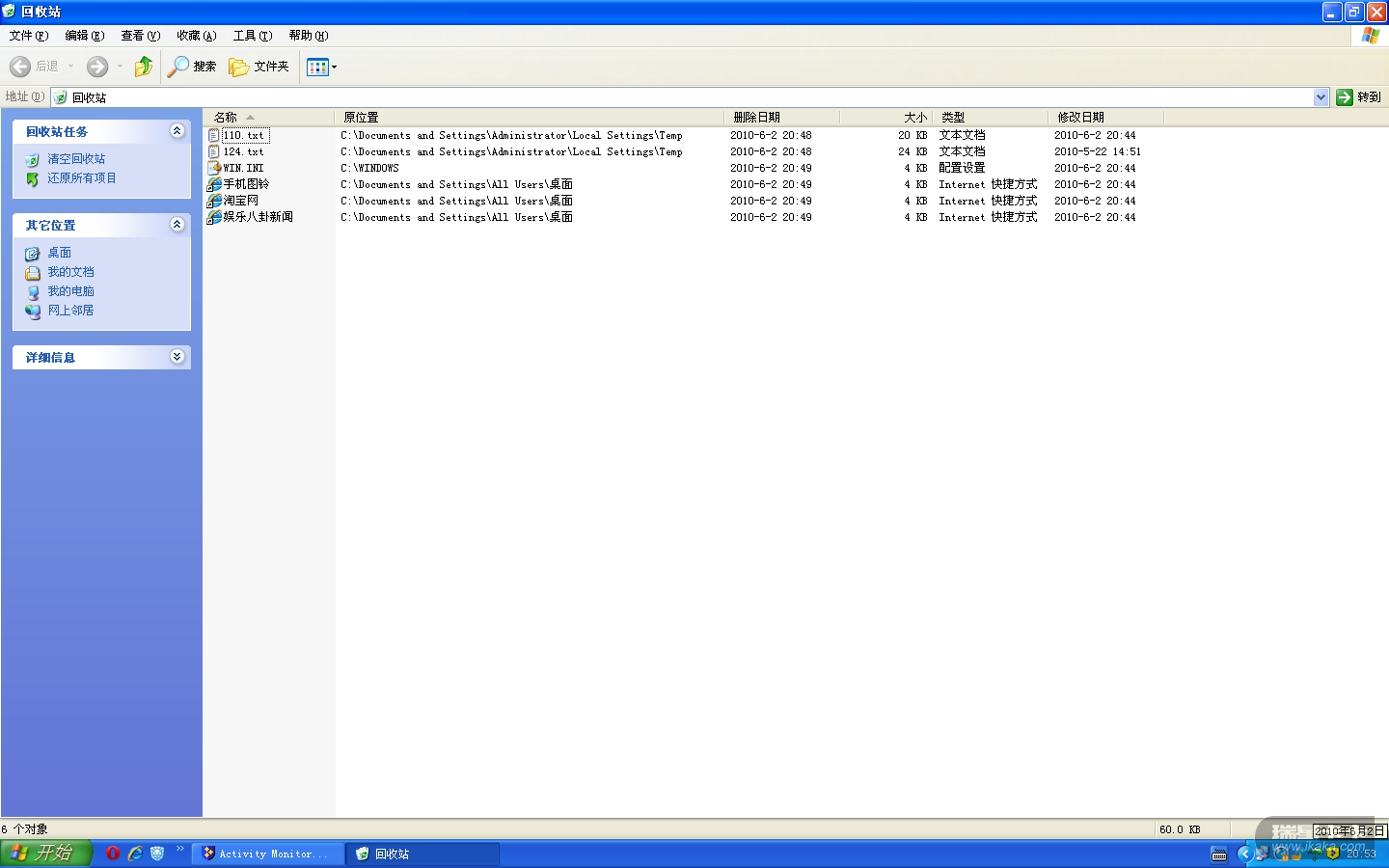1389x868 pixels.
Task: Sort by 原位置 column header
Action: [x=529, y=118]
